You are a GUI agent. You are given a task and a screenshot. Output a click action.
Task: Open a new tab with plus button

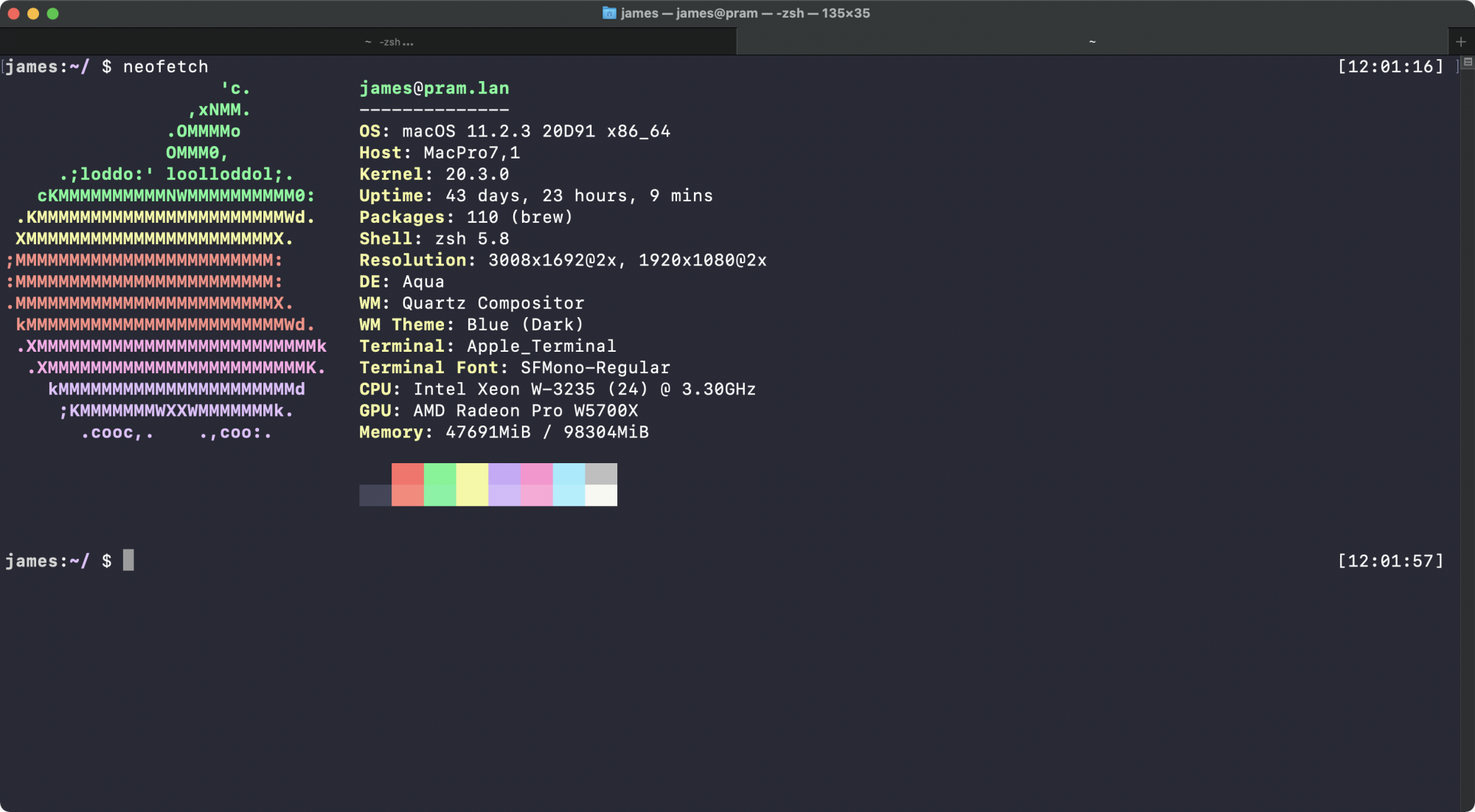pos(1461,41)
